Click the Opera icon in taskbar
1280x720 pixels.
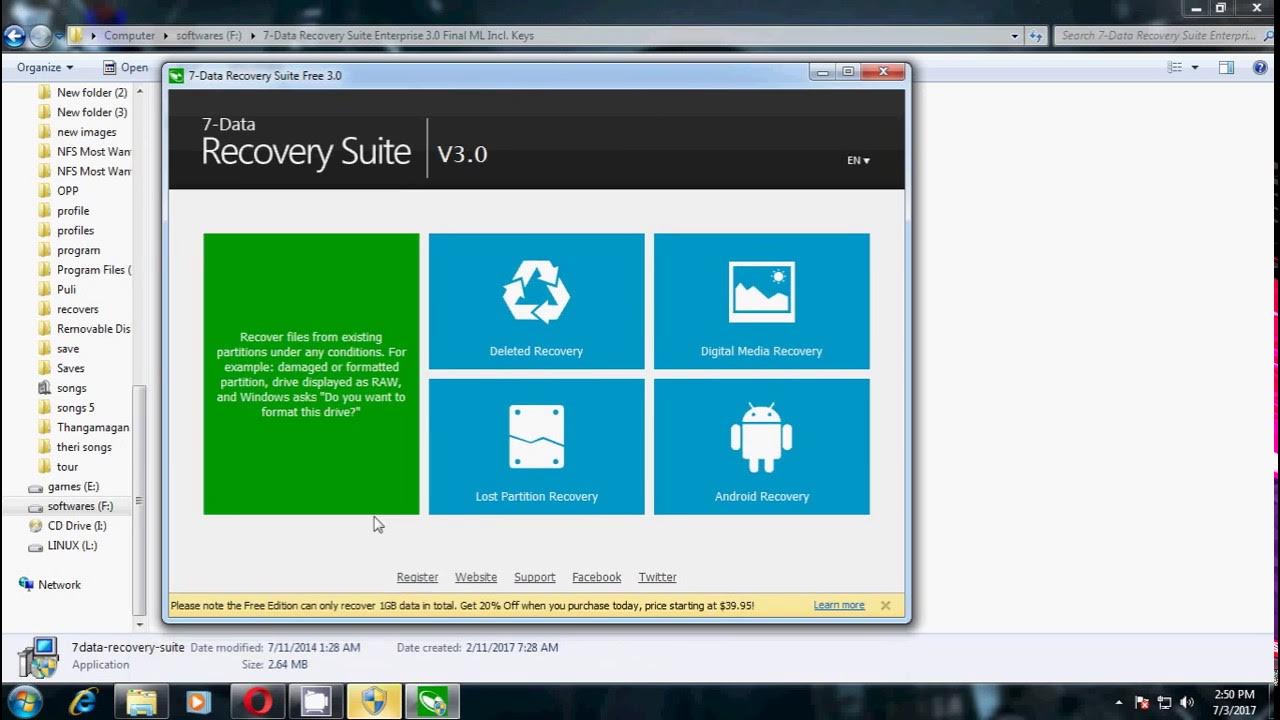258,702
